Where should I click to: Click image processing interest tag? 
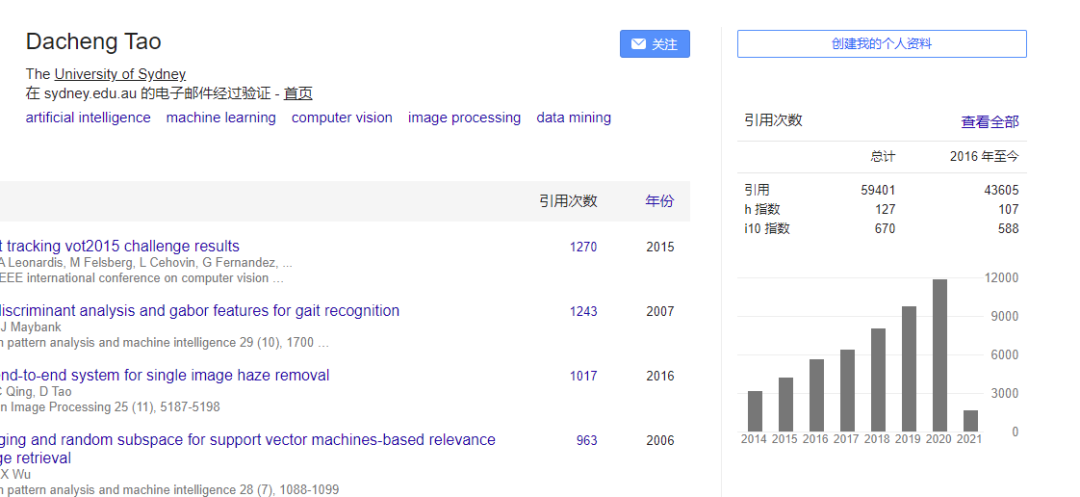tap(464, 118)
